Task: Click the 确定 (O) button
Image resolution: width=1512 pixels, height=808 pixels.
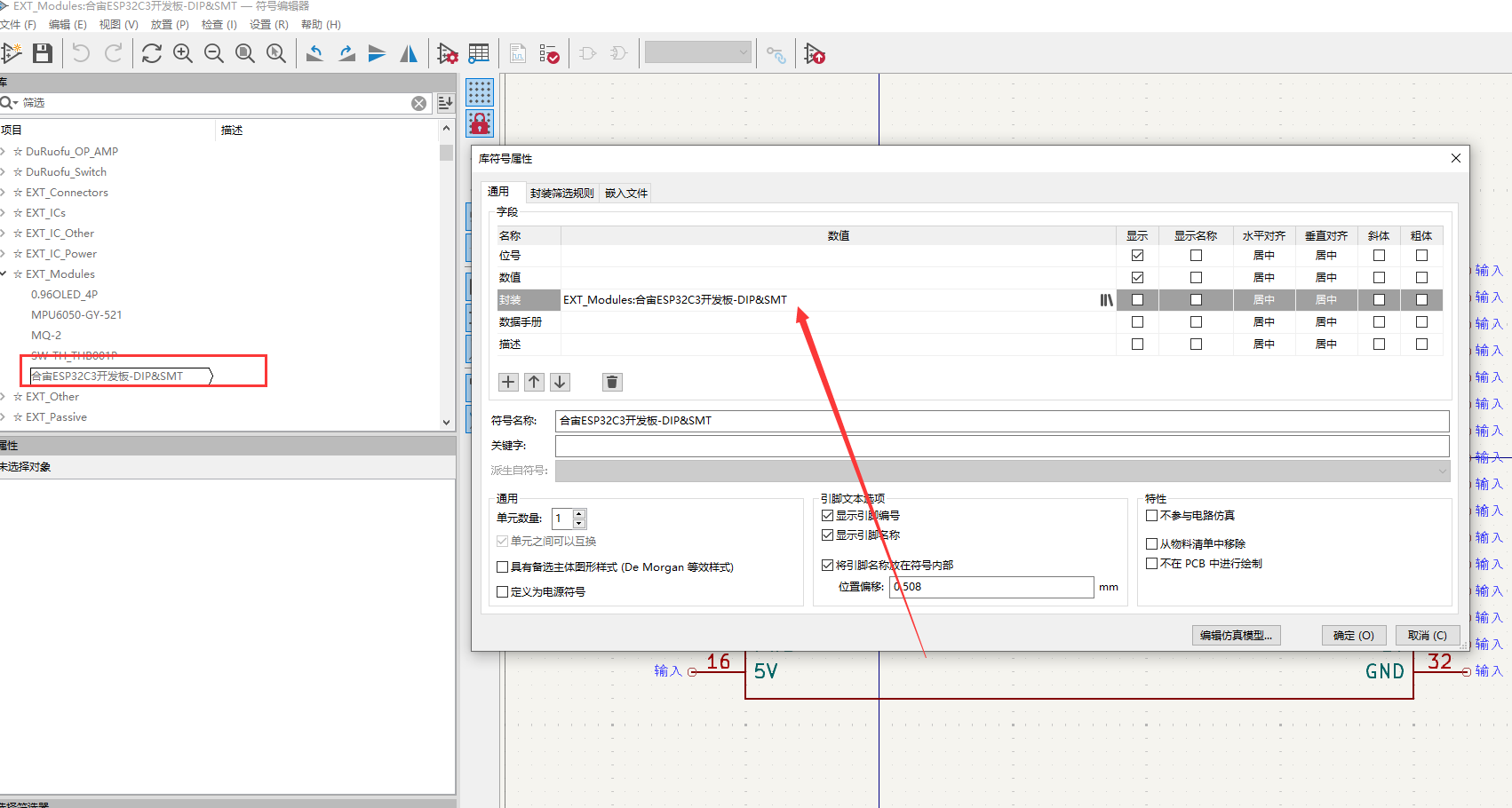Action: tap(1353, 636)
